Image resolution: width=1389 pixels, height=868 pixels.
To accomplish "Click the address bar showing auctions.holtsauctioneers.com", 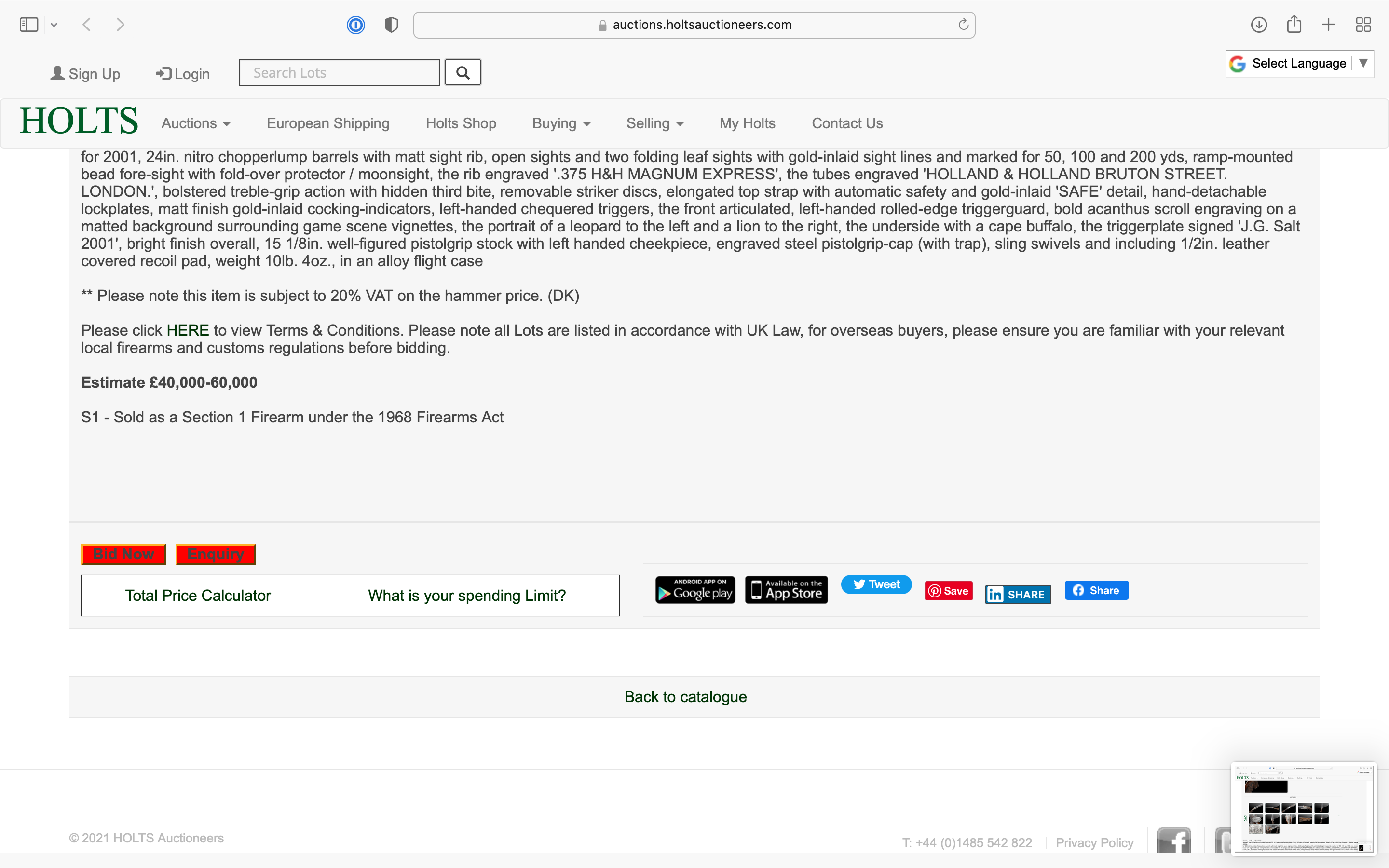I will 694,25.
